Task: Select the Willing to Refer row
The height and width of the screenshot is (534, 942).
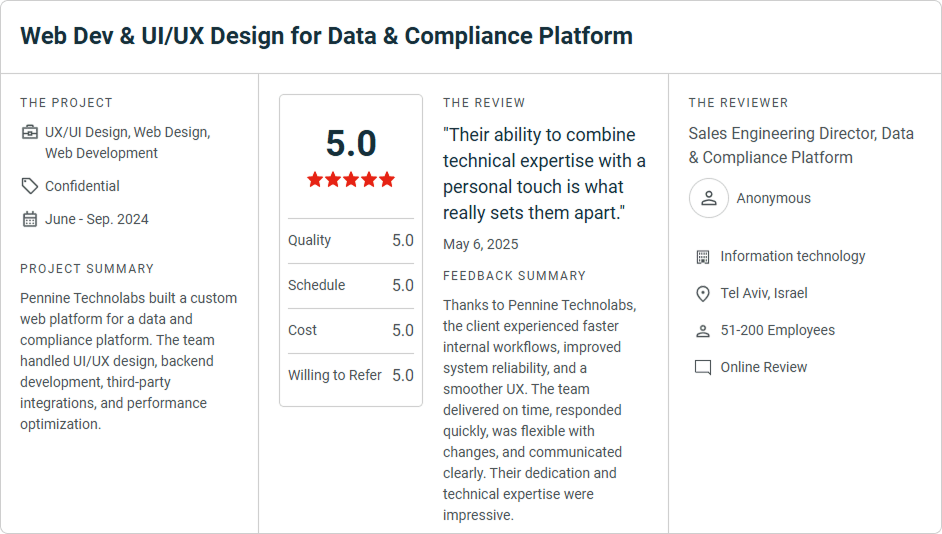Action: click(350, 375)
